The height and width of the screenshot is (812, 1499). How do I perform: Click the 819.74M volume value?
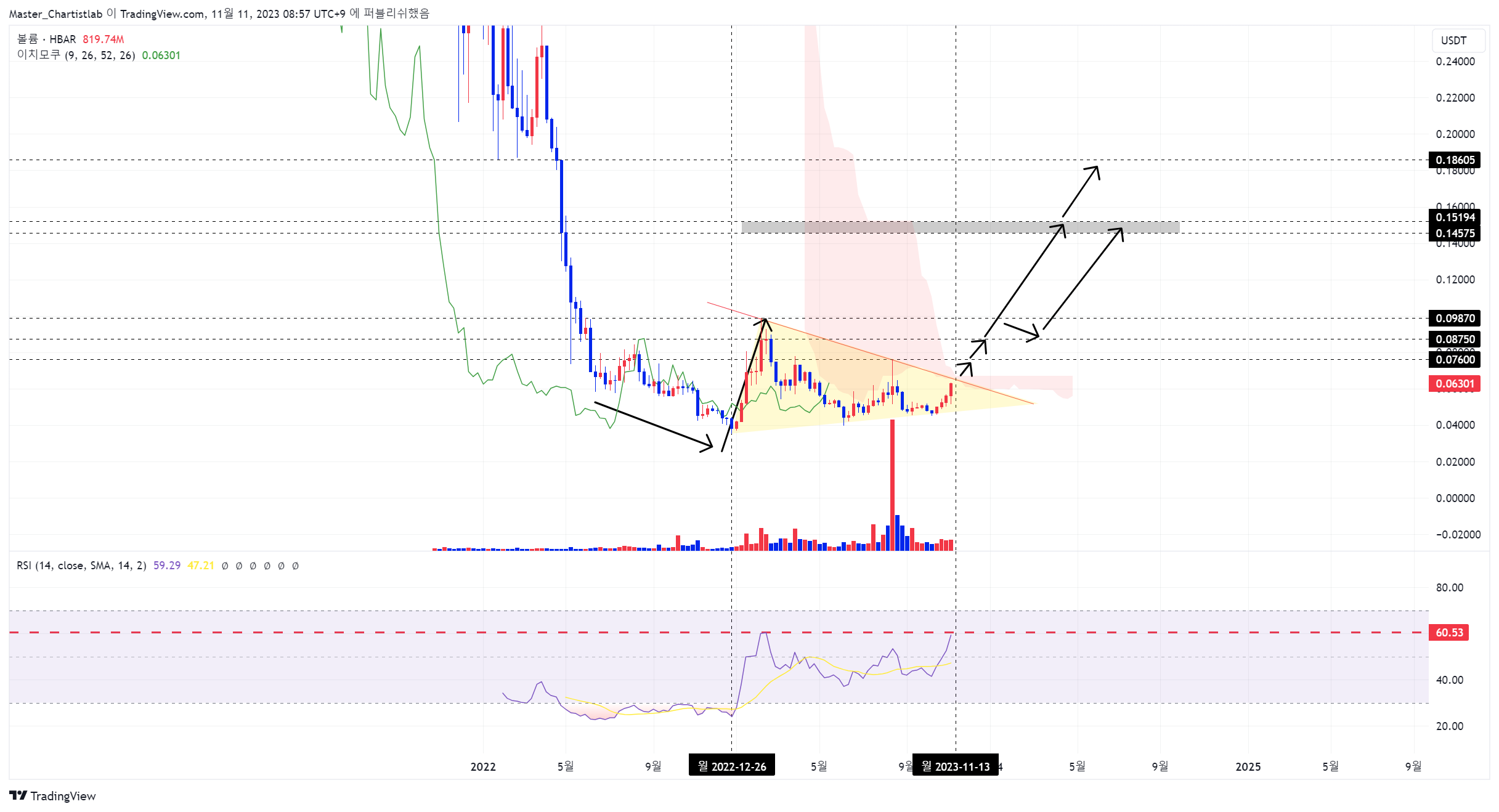click(x=104, y=39)
